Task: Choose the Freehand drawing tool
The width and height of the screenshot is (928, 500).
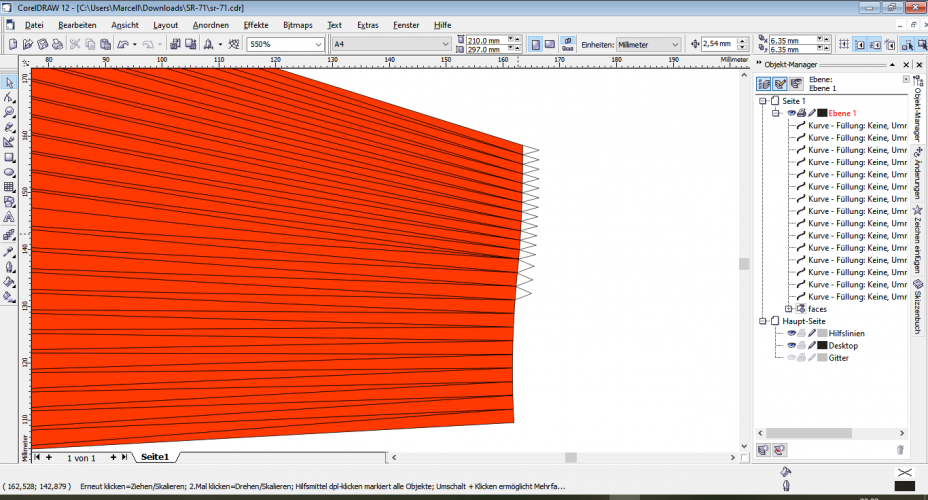Action: tap(9, 127)
